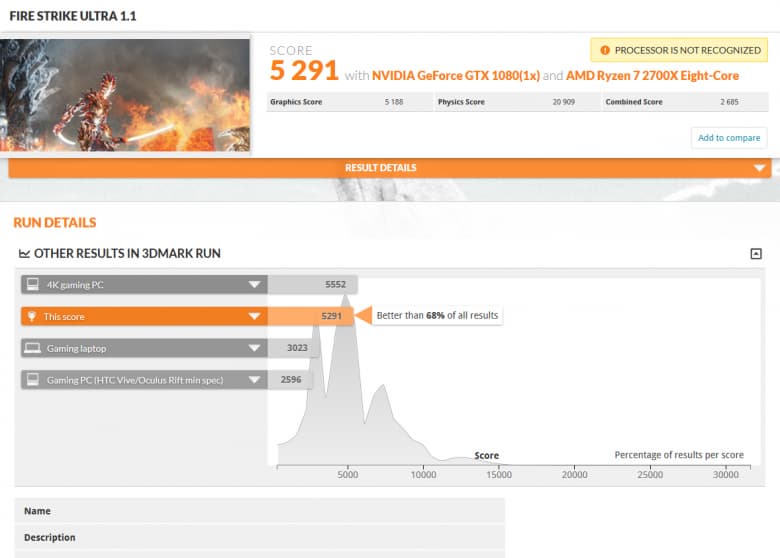
Task: Click the Processor is not recognized notice
Action: tap(679, 50)
